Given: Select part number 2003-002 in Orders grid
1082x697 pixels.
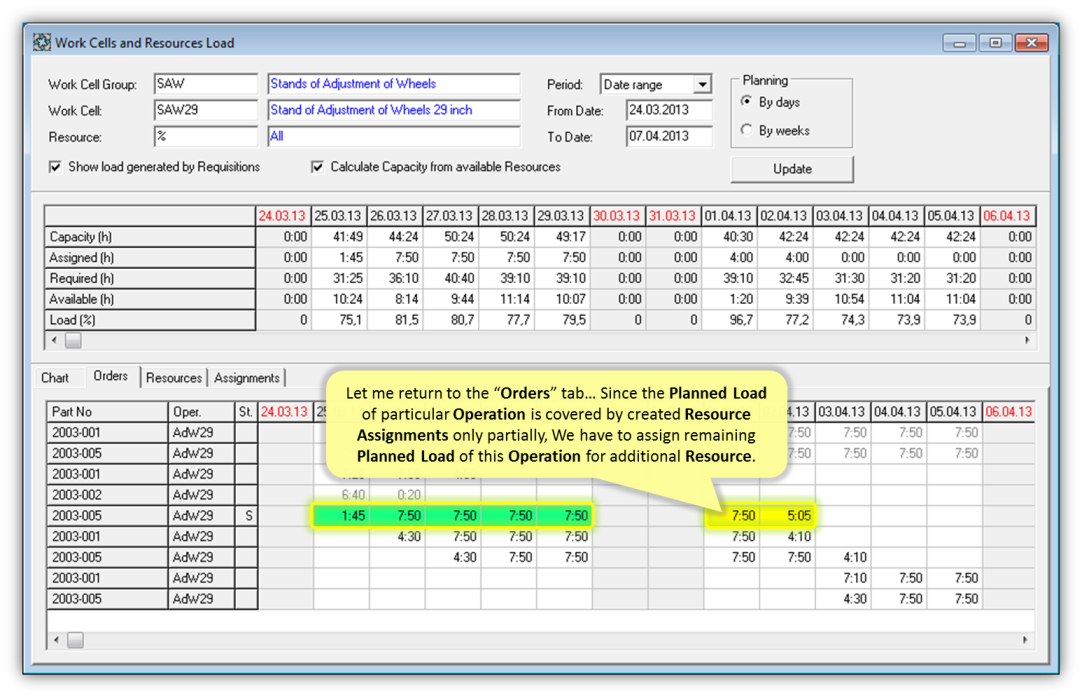Looking at the screenshot, I should [107, 495].
